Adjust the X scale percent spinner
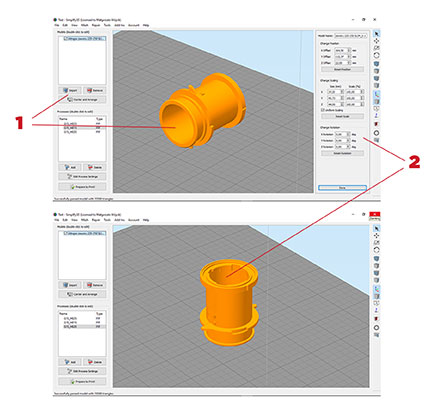 pos(362,92)
